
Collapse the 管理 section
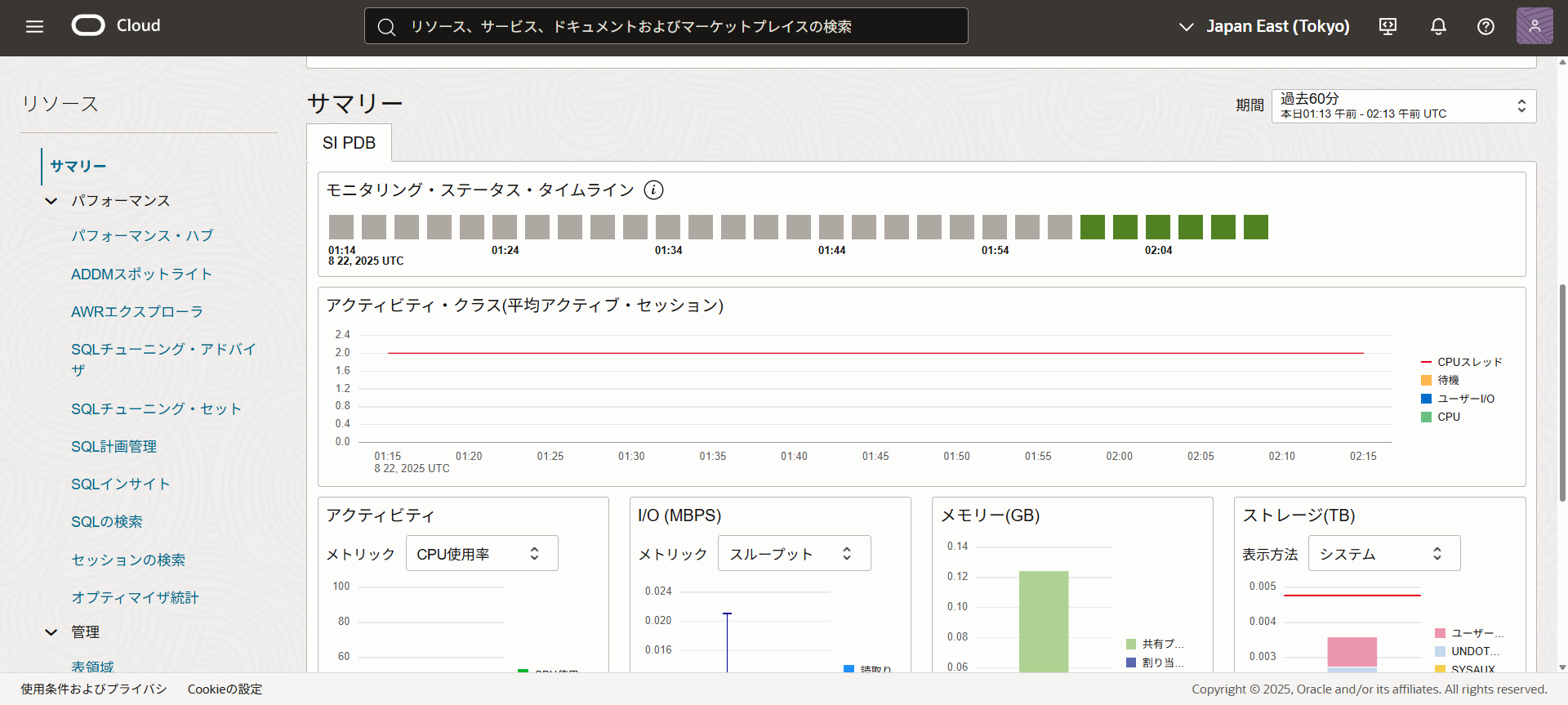51,632
